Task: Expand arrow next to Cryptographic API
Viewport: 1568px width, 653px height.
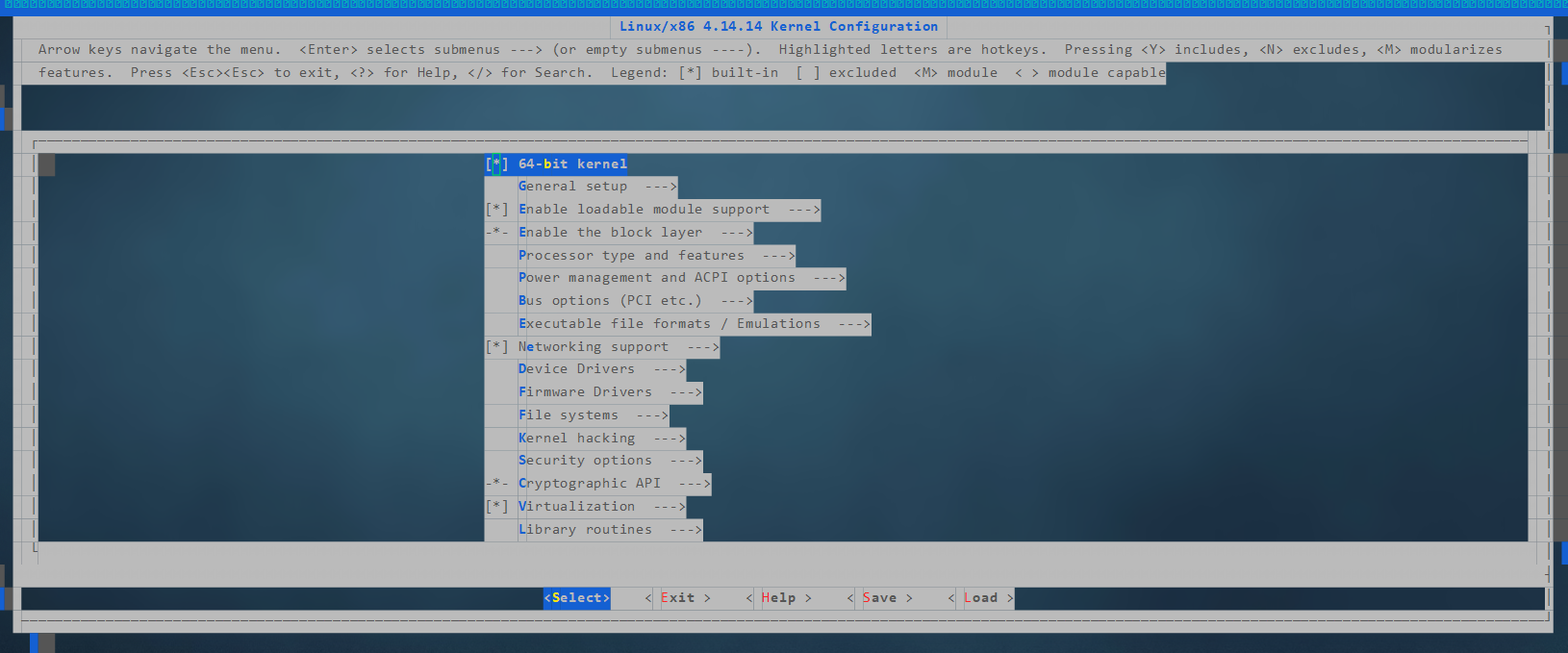Action: point(695,484)
